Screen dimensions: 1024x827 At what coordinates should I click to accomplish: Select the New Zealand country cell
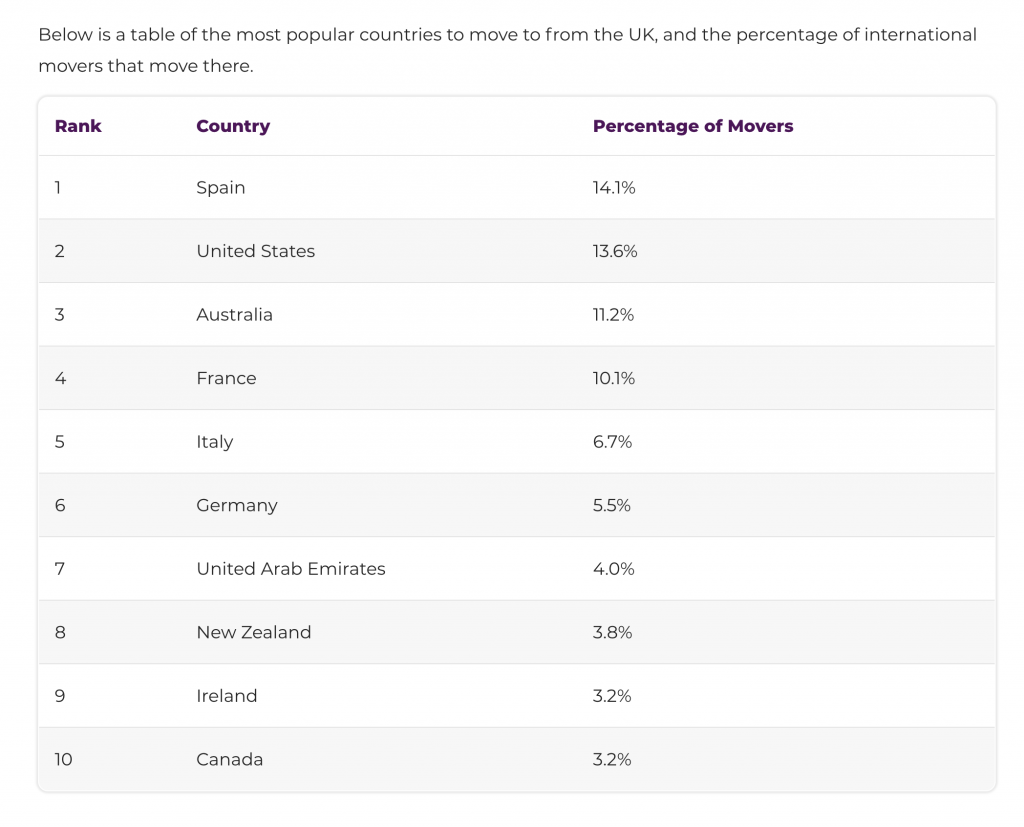coord(253,632)
